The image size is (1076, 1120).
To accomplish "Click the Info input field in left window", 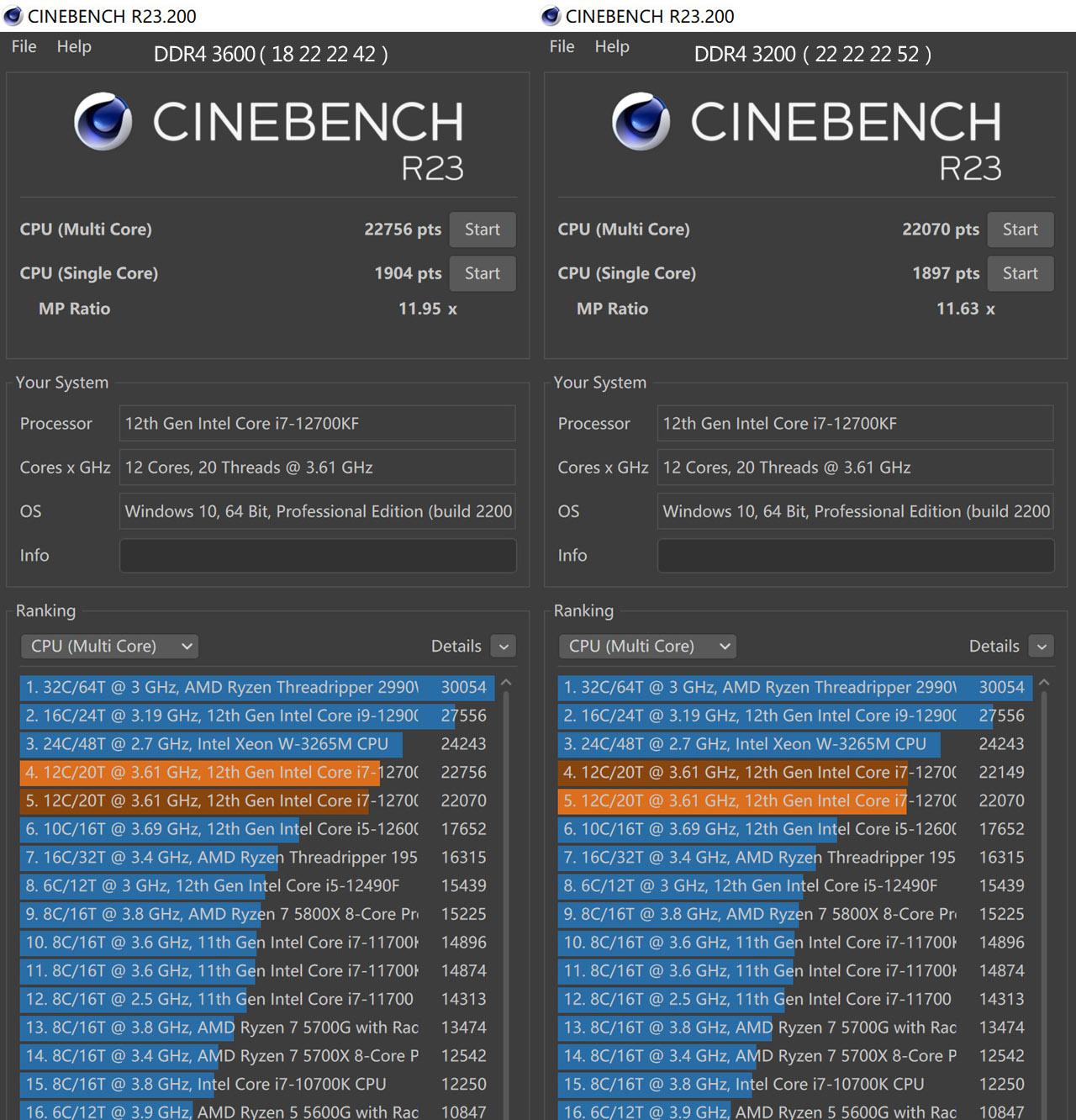I will 317,556.
